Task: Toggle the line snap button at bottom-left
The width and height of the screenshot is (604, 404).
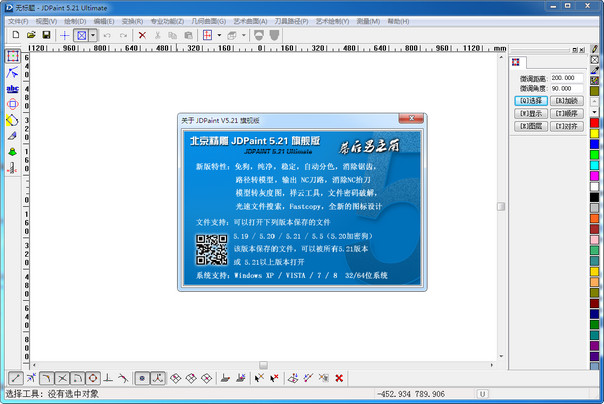Action: (16, 378)
